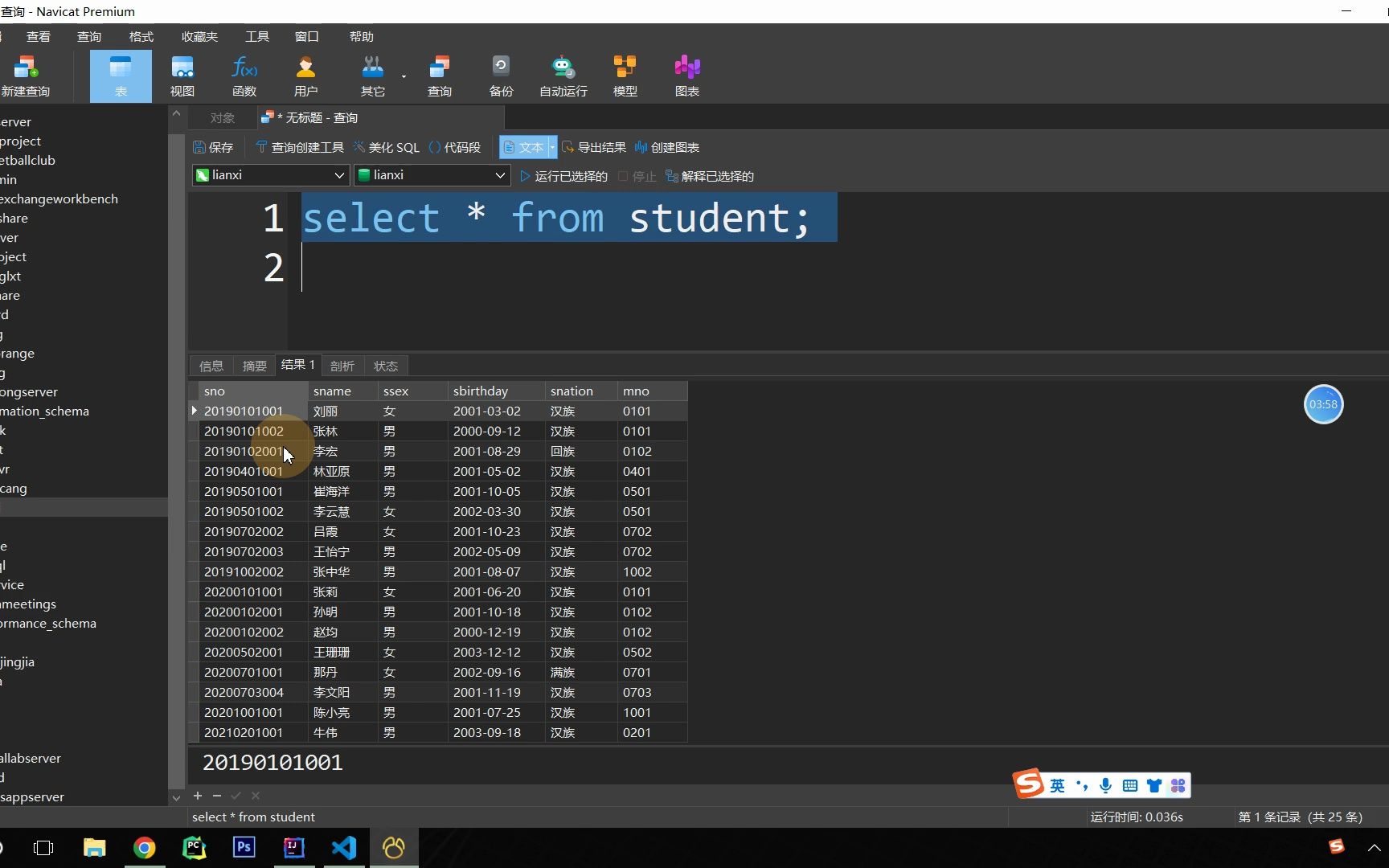Open the Others (其它) toolbar icon
Screen dimensions: 1389x868
click(x=372, y=76)
